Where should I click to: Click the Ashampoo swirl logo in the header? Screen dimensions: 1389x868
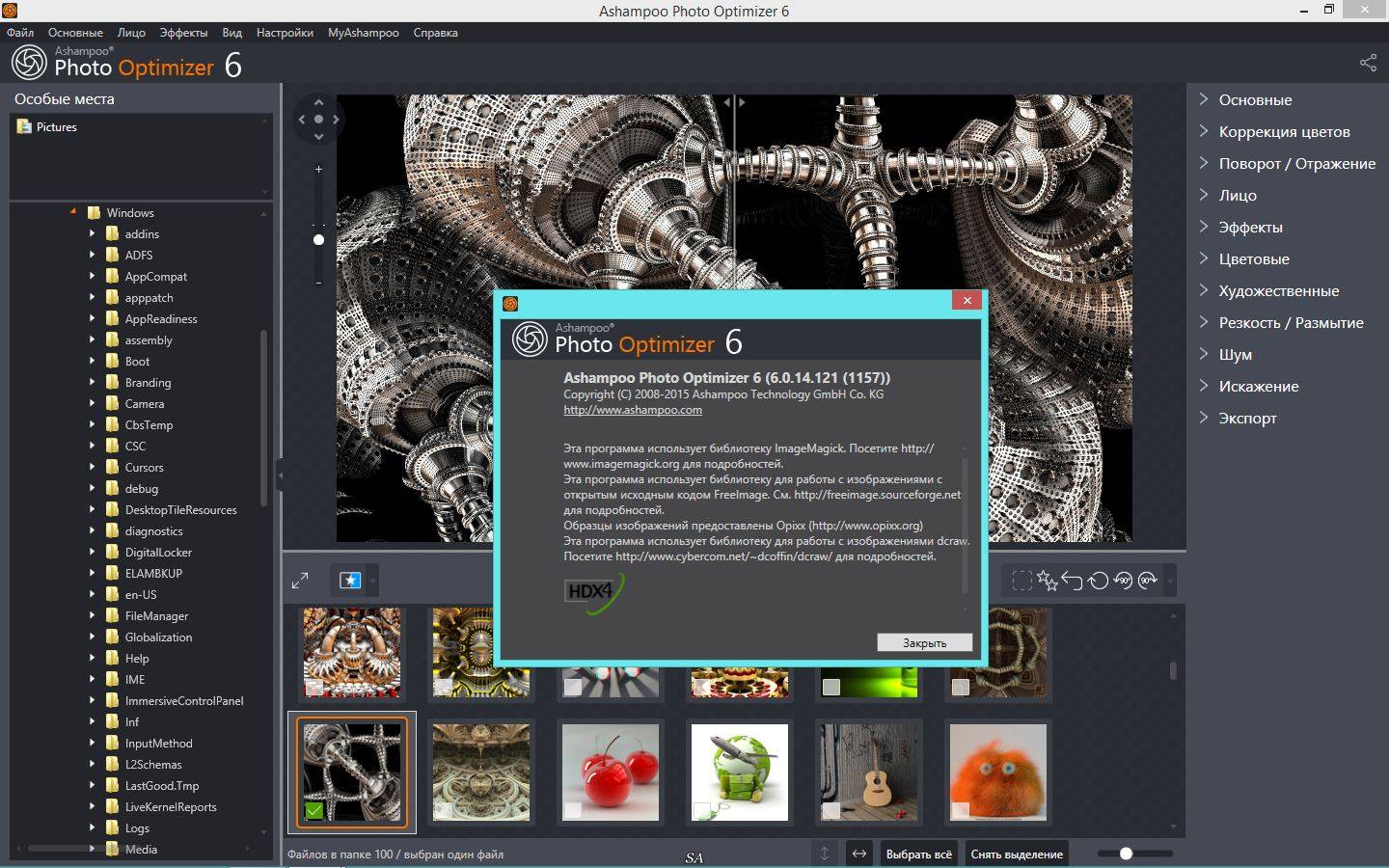click(x=29, y=63)
